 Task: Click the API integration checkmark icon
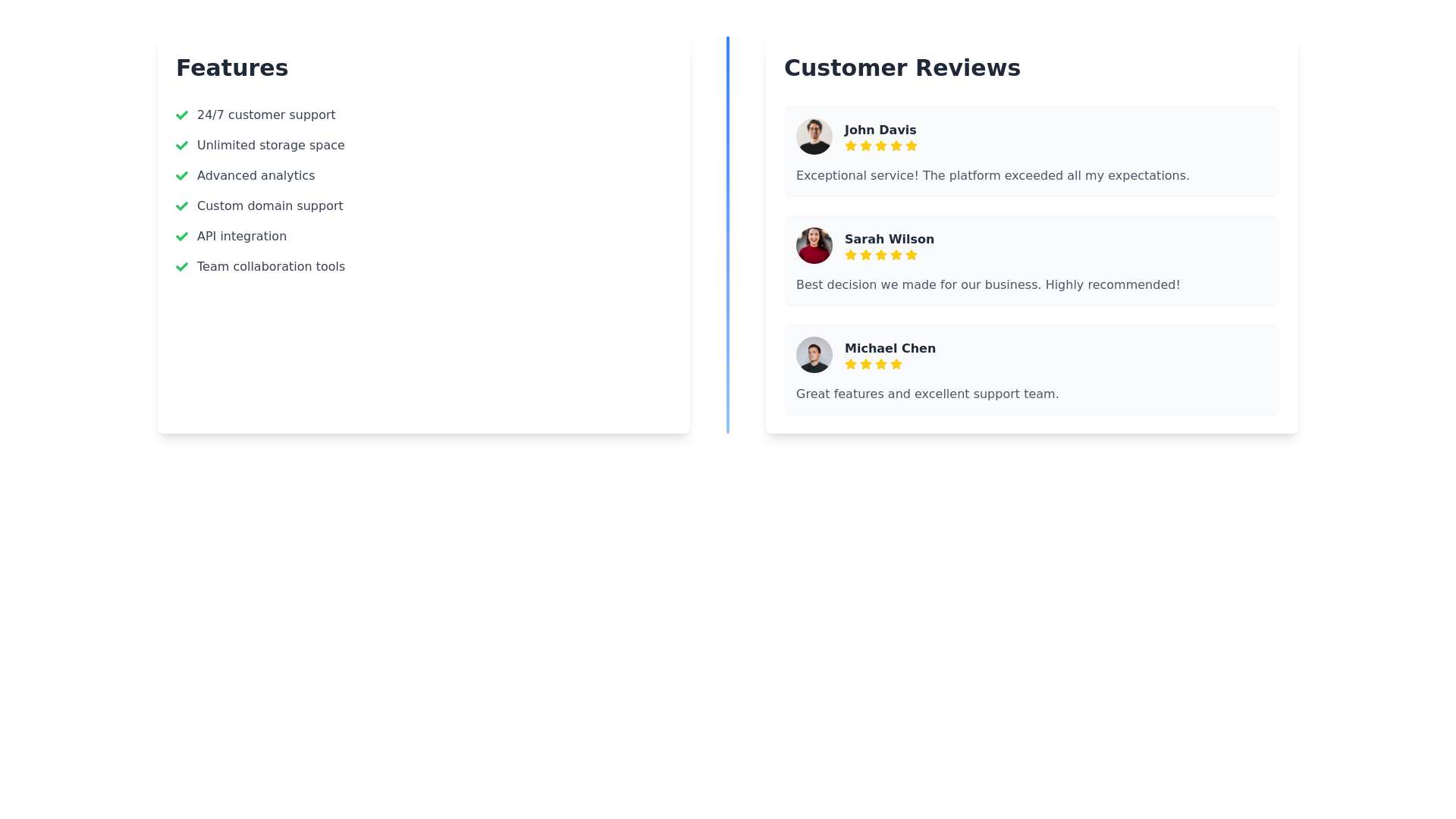pyautogui.click(x=182, y=237)
